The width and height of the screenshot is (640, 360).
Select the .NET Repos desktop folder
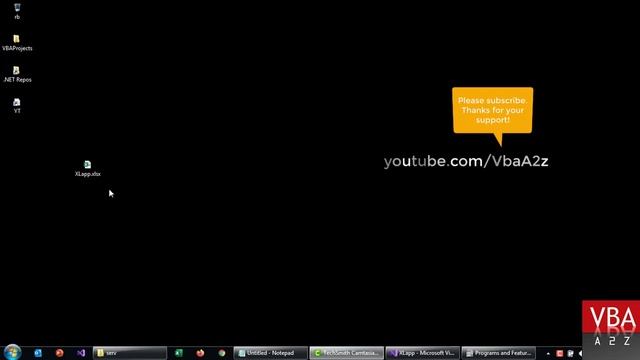point(17,74)
